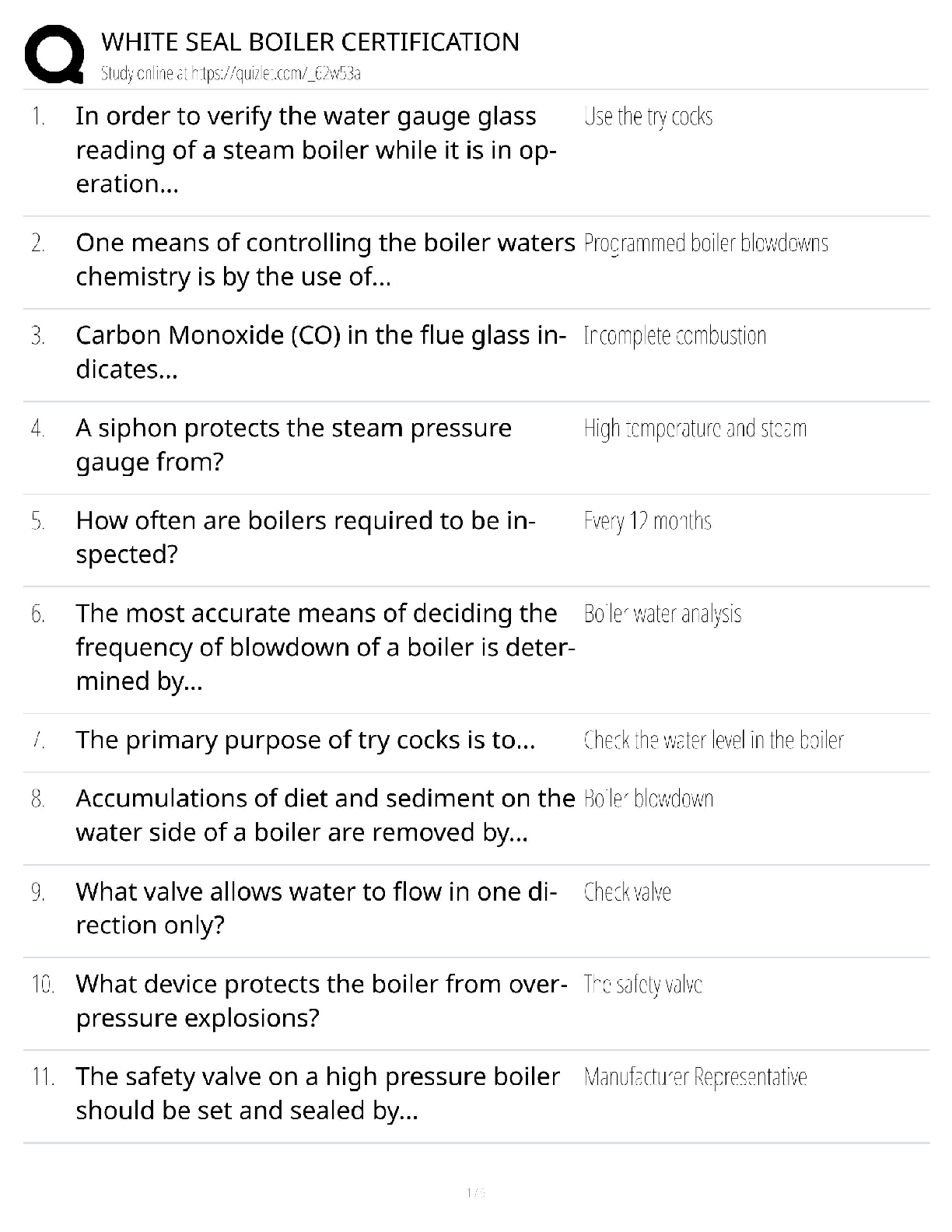Click the answer 'Manufacturer Representative'
The image size is (952, 1232).
coord(695,1077)
